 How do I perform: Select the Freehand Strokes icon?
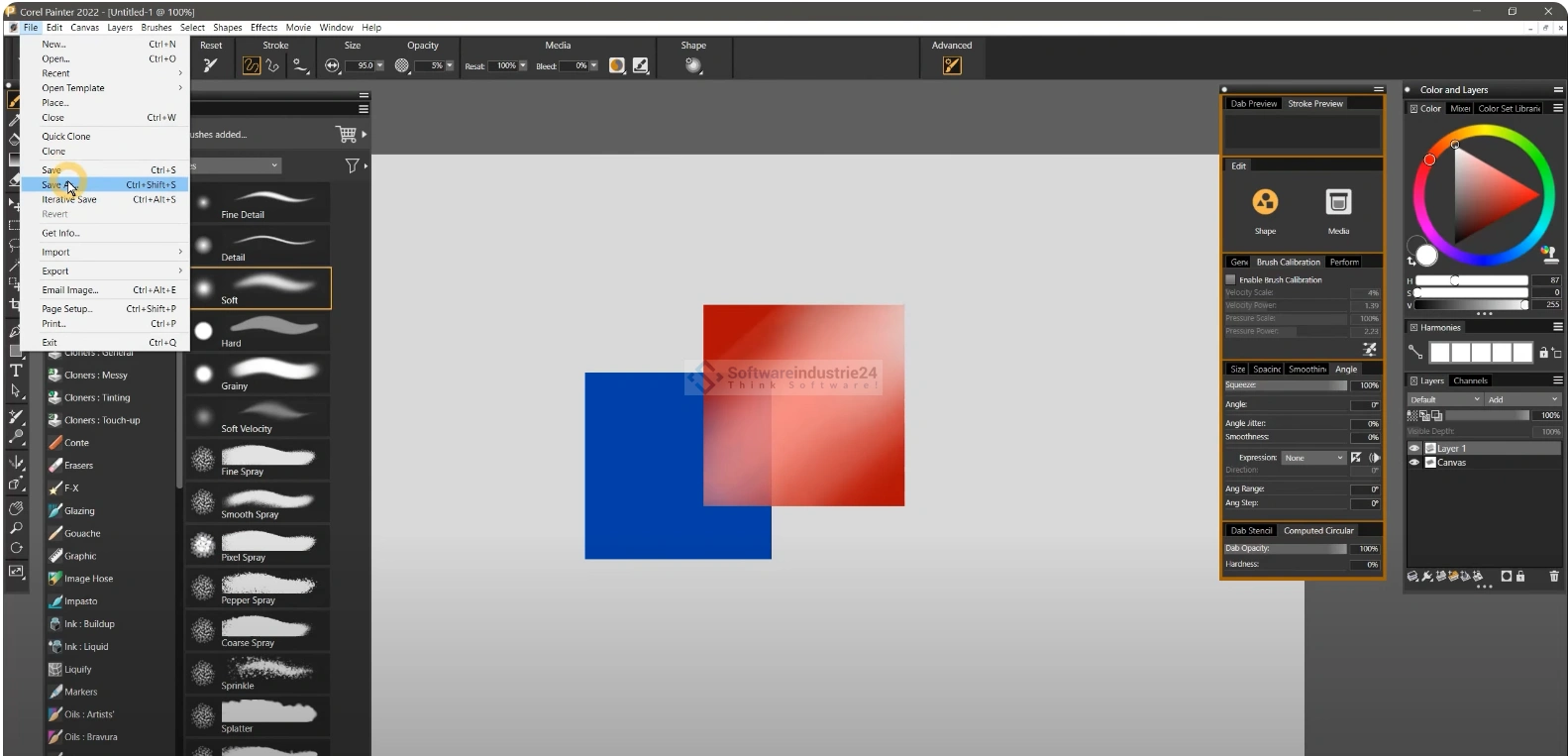(252, 65)
